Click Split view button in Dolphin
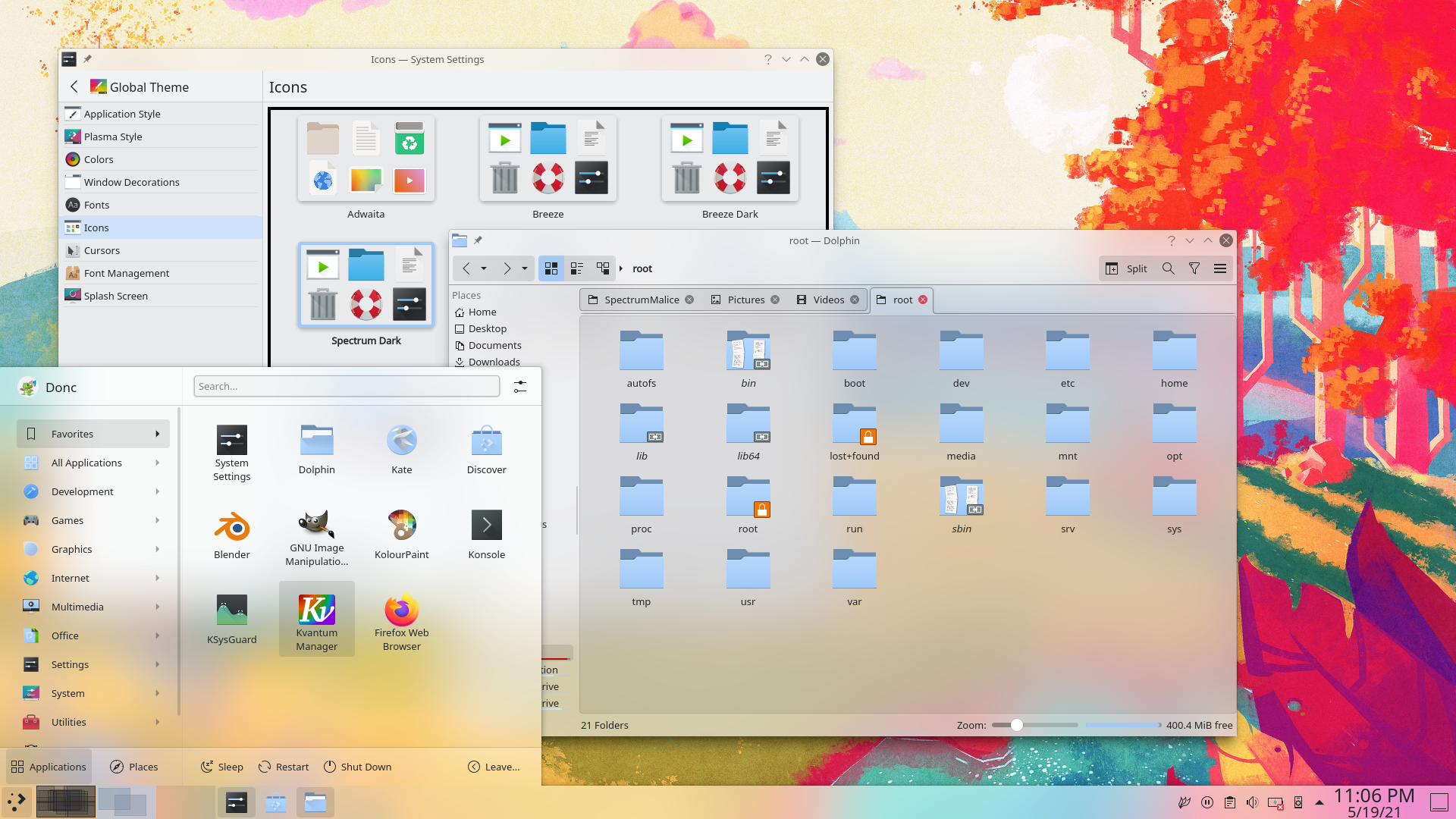This screenshot has height=819, width=1456. (x=1126, y=268)
